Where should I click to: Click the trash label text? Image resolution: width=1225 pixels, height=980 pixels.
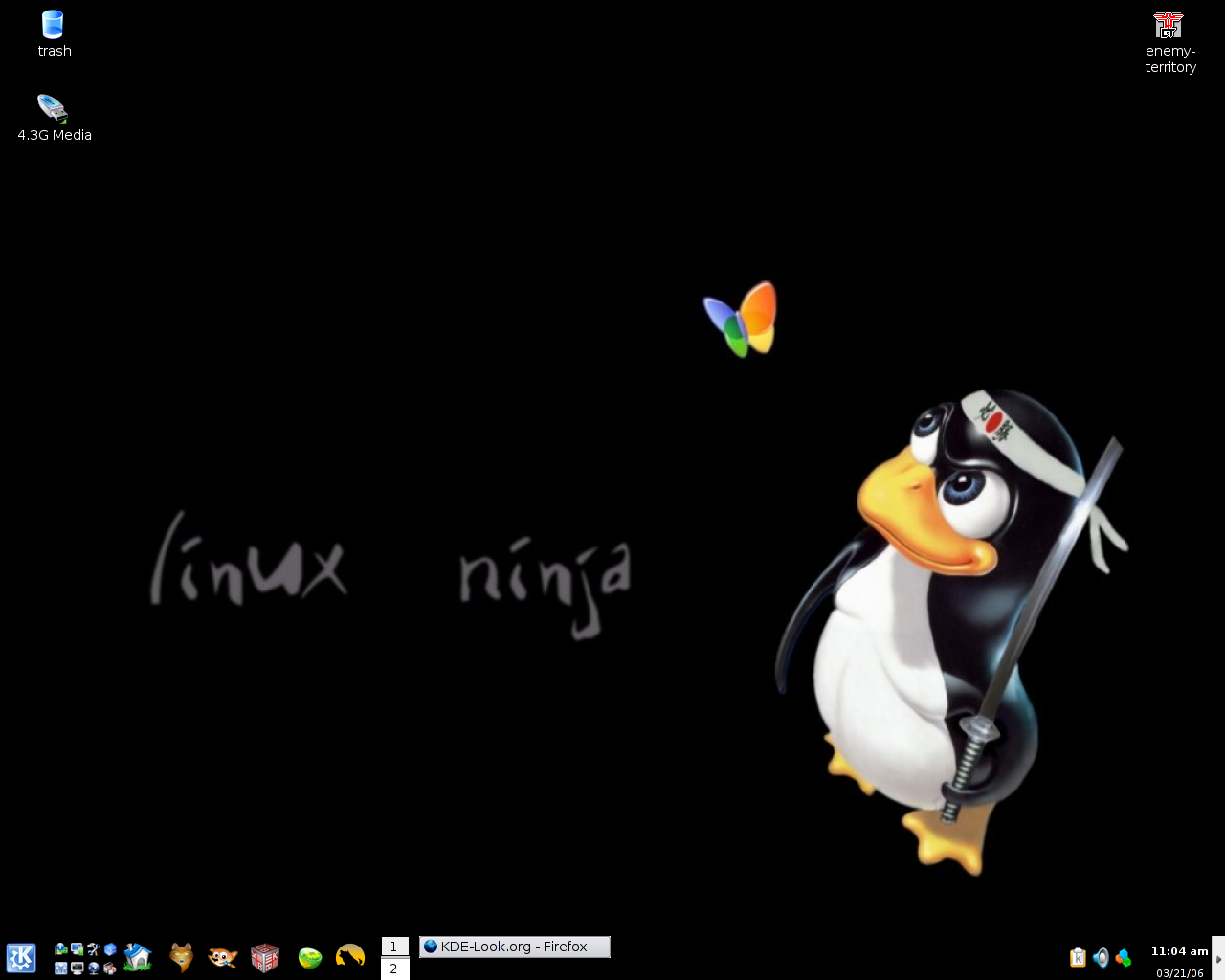(55, 51)
